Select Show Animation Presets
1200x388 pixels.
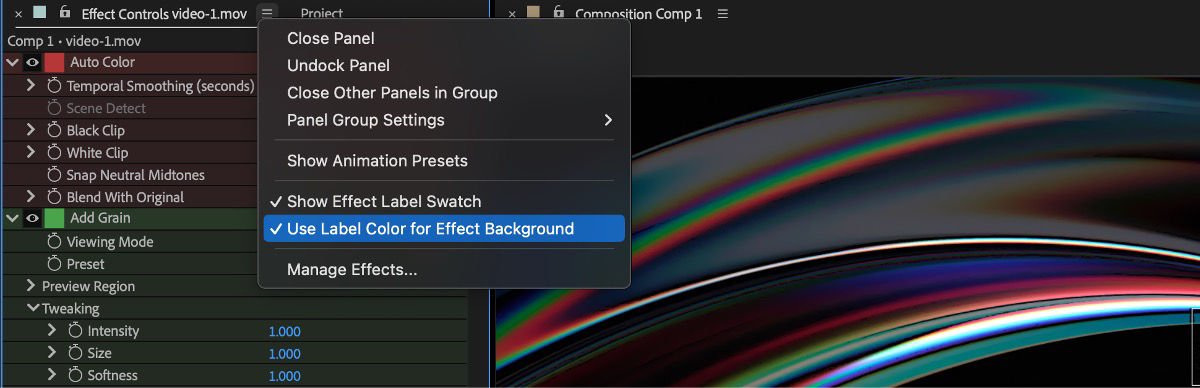pos(444,160)
